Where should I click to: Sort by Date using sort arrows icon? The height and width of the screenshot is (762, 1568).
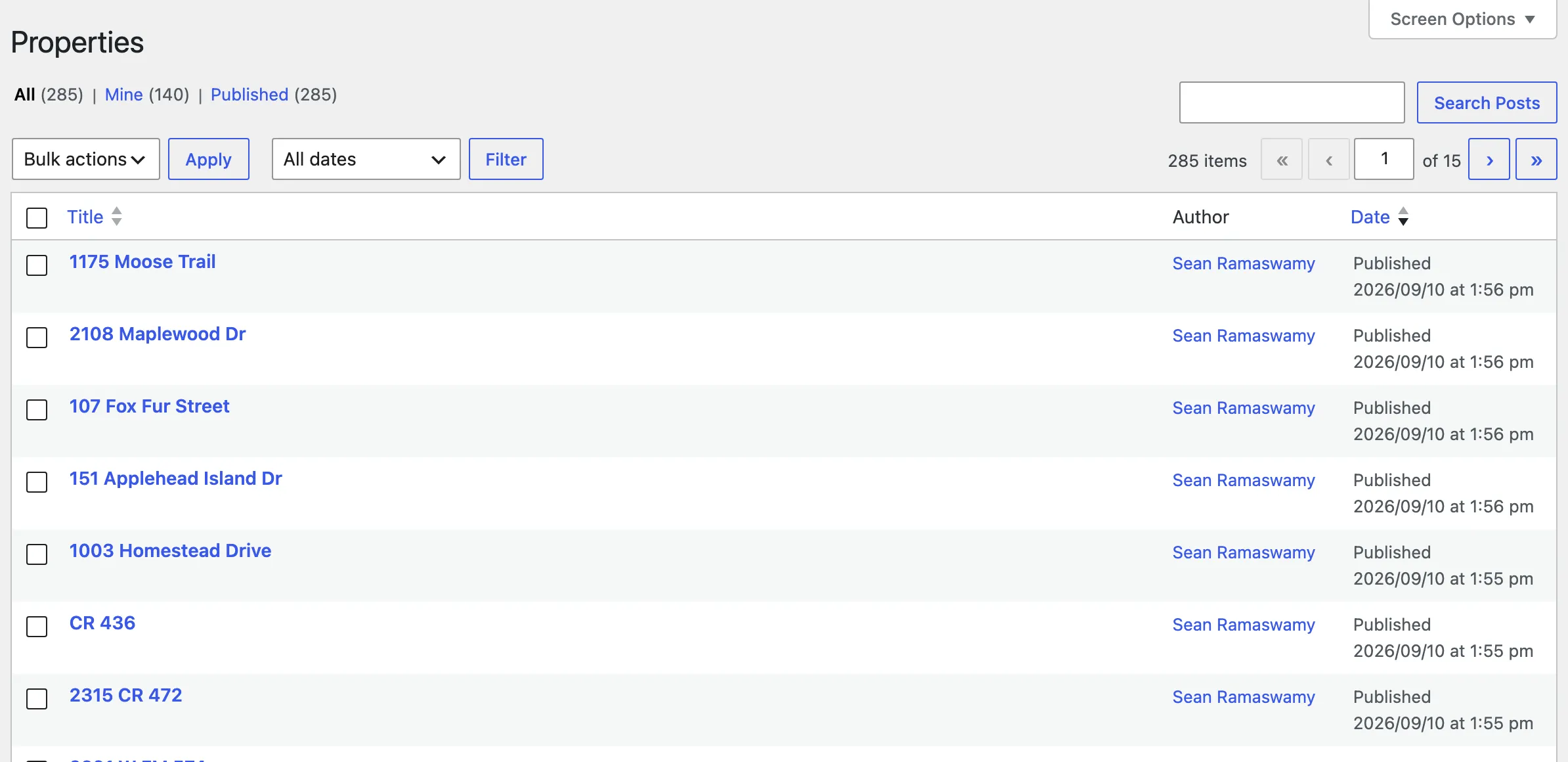coord(1403,216)
